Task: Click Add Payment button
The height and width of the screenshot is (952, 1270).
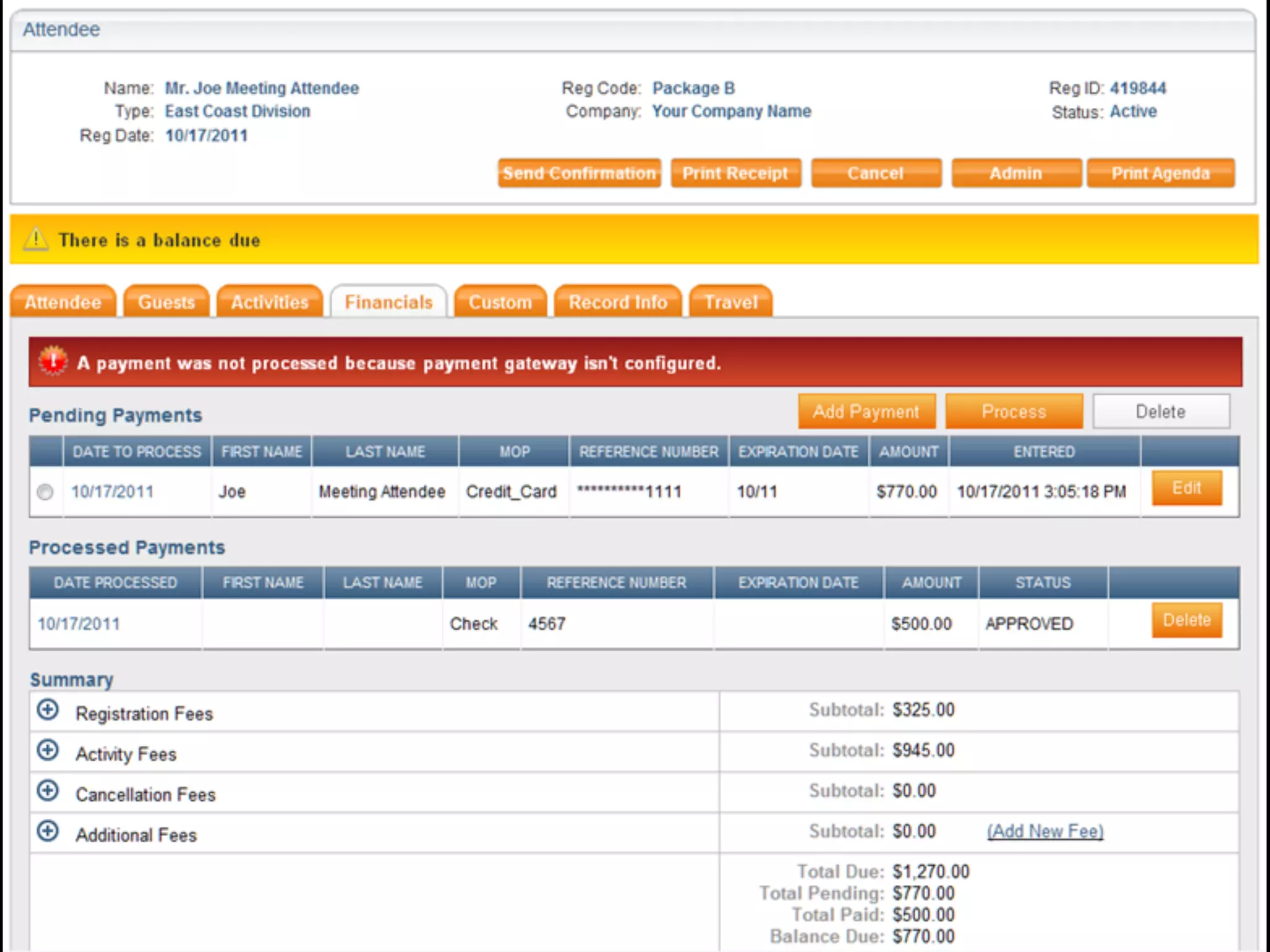Action: coord(866,412)
